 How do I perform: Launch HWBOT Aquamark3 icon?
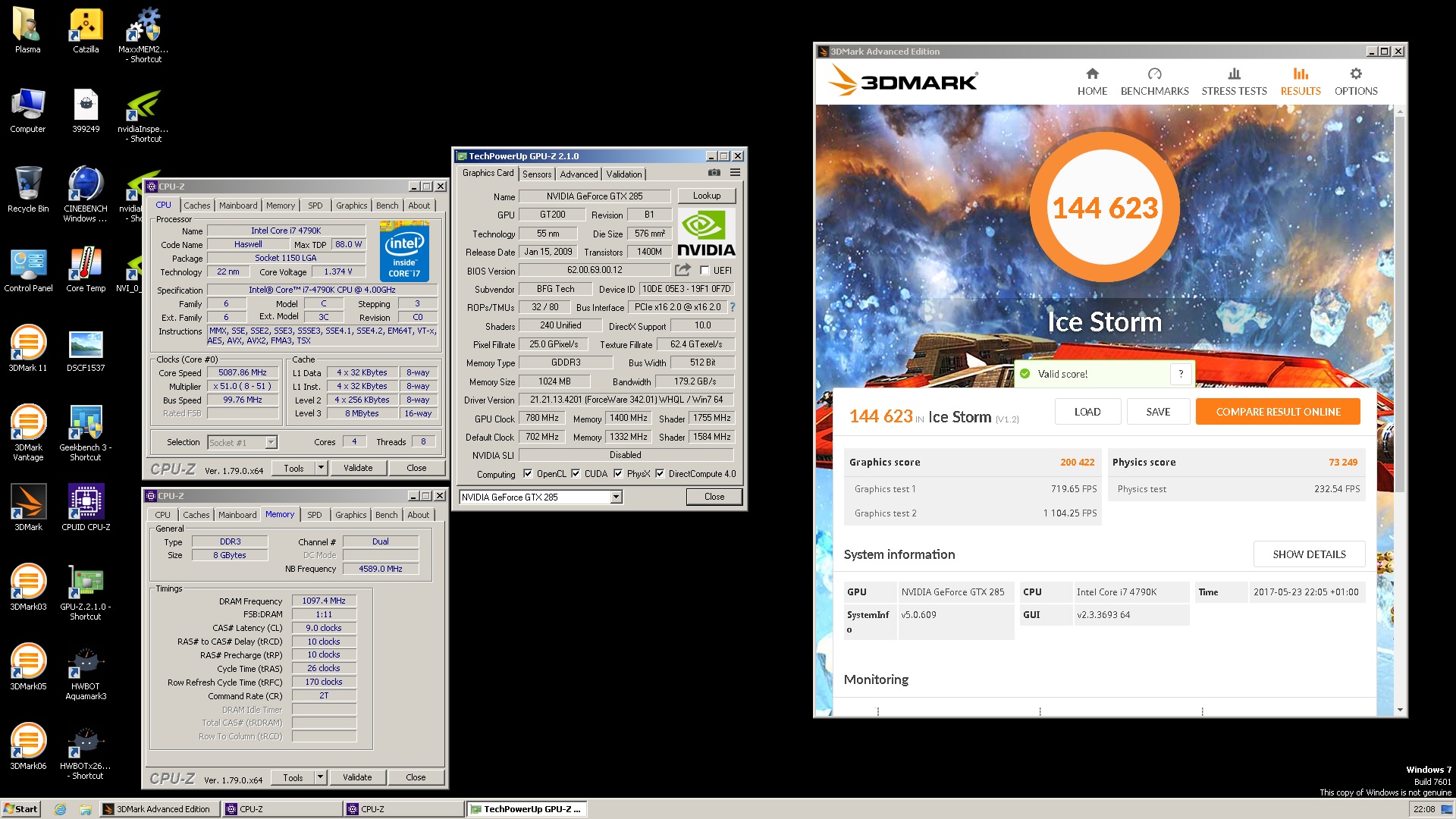tap(86, 672)
